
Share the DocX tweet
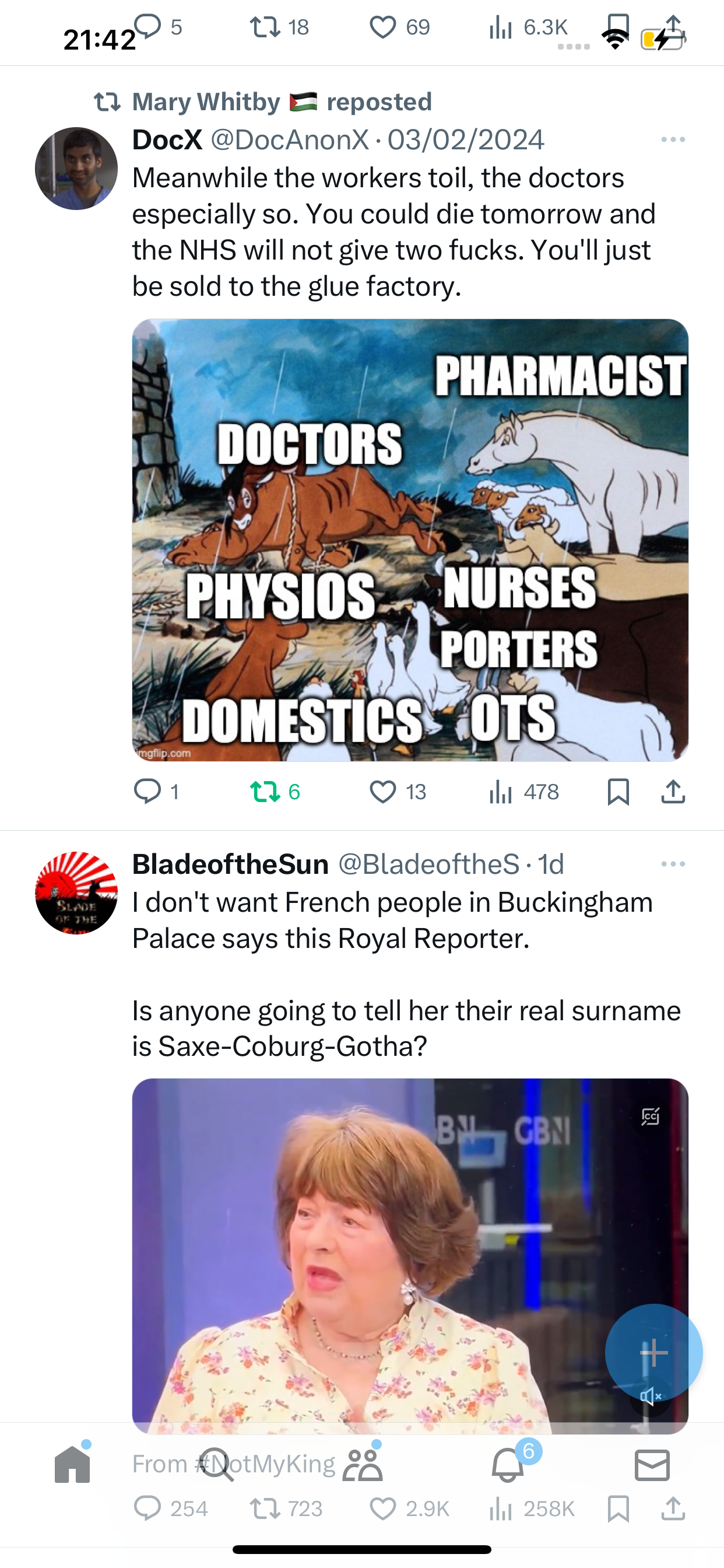(x=673, y=792)
